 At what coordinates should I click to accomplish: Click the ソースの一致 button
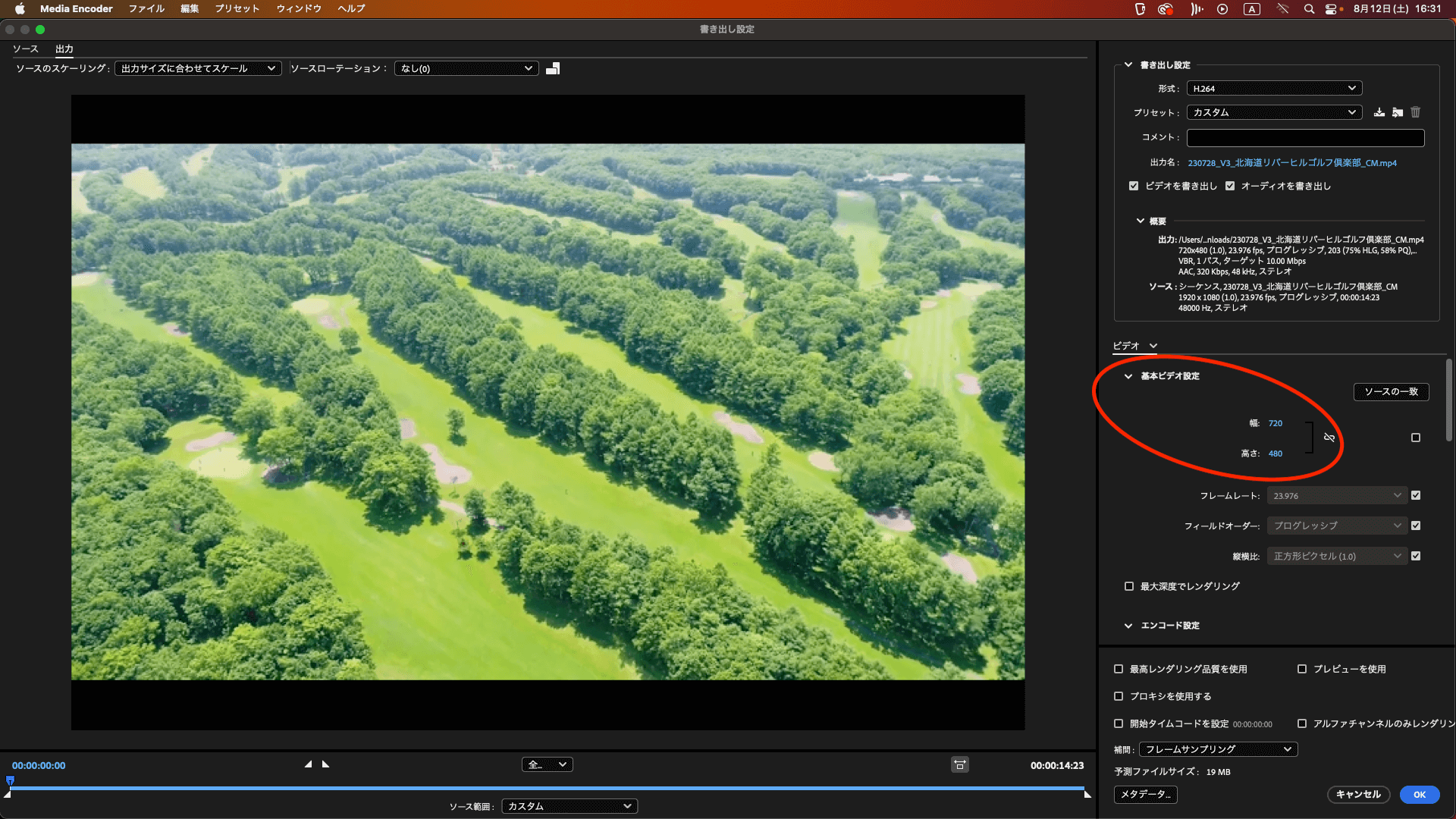point(1391,392)
